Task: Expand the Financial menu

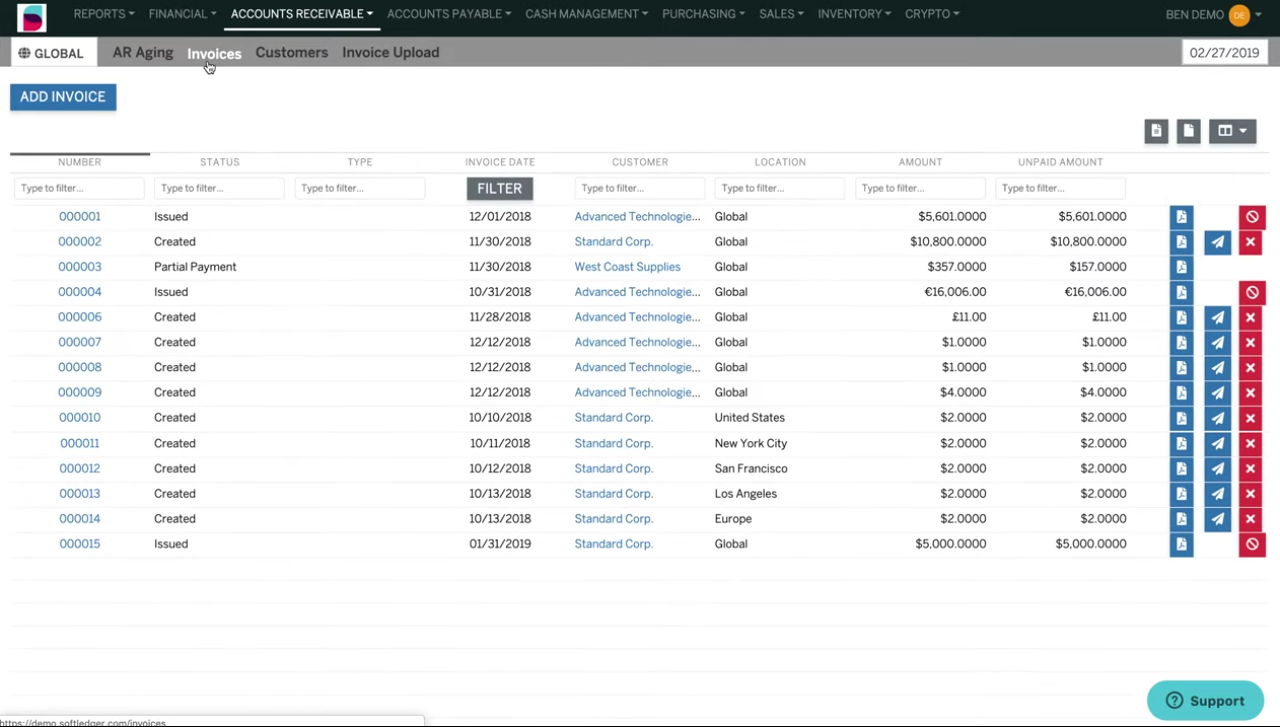Action: coord(182,14)
